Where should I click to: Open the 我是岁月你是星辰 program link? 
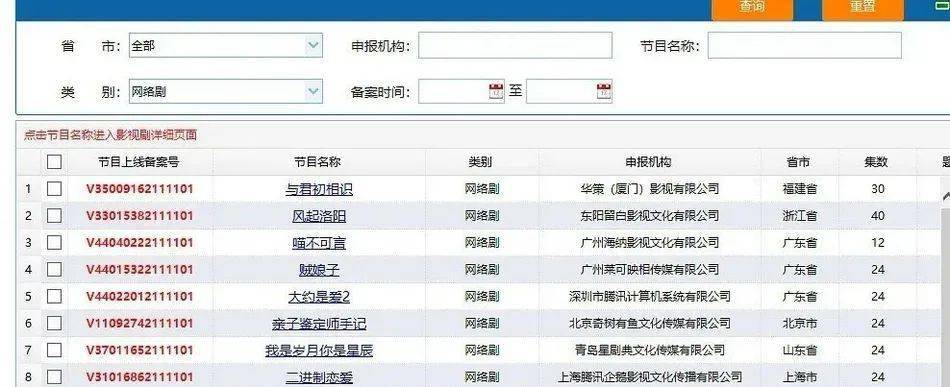click(319, 351)
